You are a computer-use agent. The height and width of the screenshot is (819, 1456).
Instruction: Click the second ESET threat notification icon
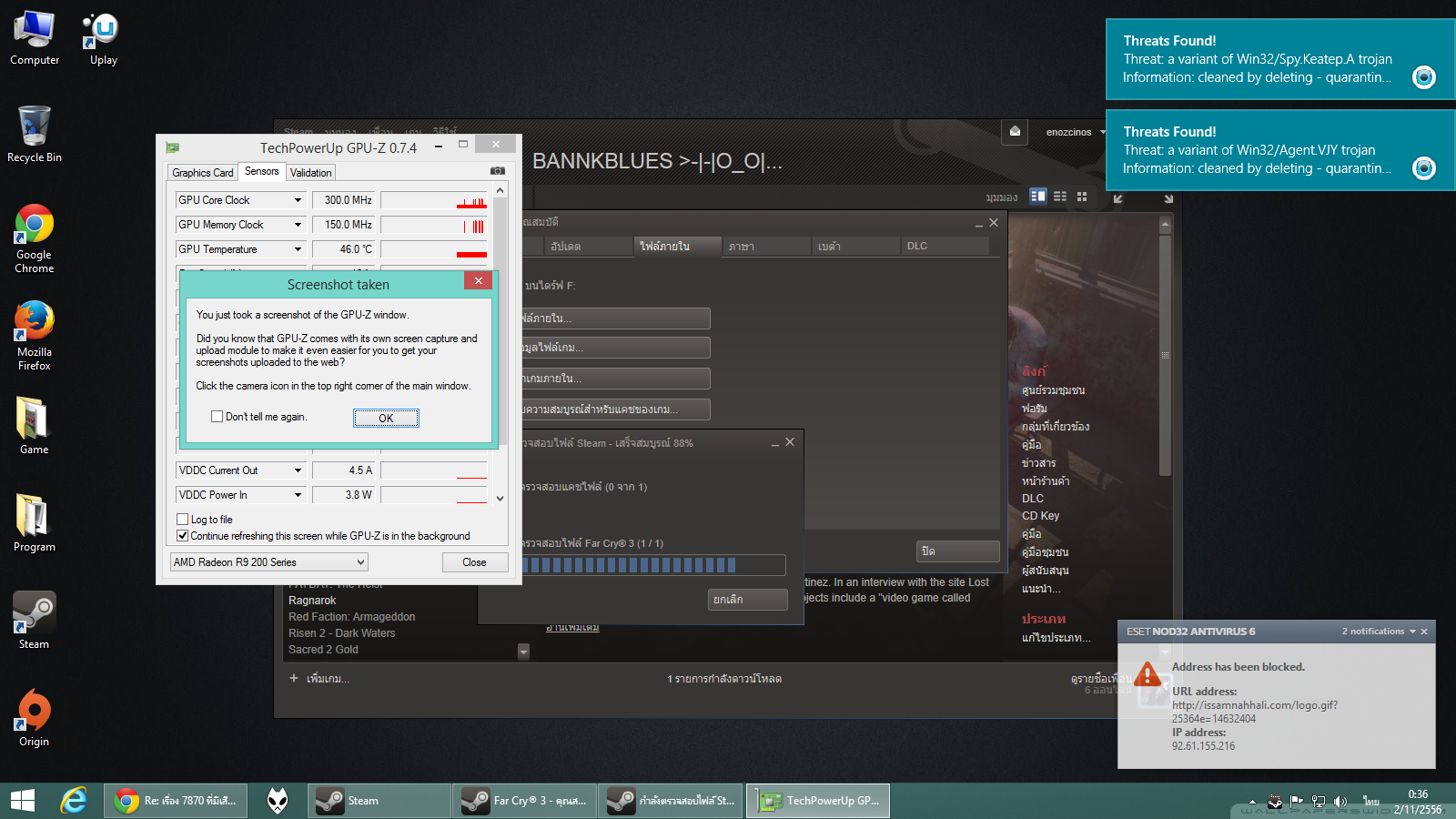1424,168
